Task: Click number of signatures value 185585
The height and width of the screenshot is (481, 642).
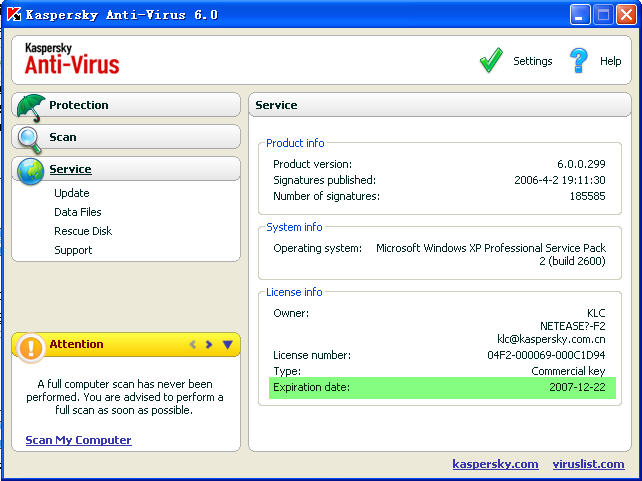Action: pos(587,196)
